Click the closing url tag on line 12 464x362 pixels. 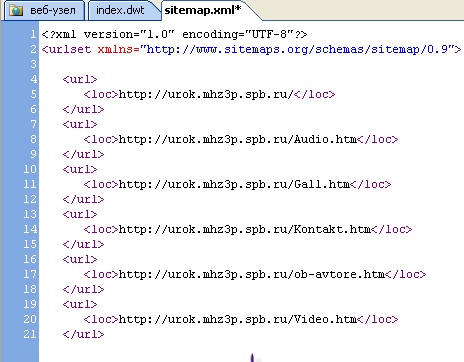point(83,199)
